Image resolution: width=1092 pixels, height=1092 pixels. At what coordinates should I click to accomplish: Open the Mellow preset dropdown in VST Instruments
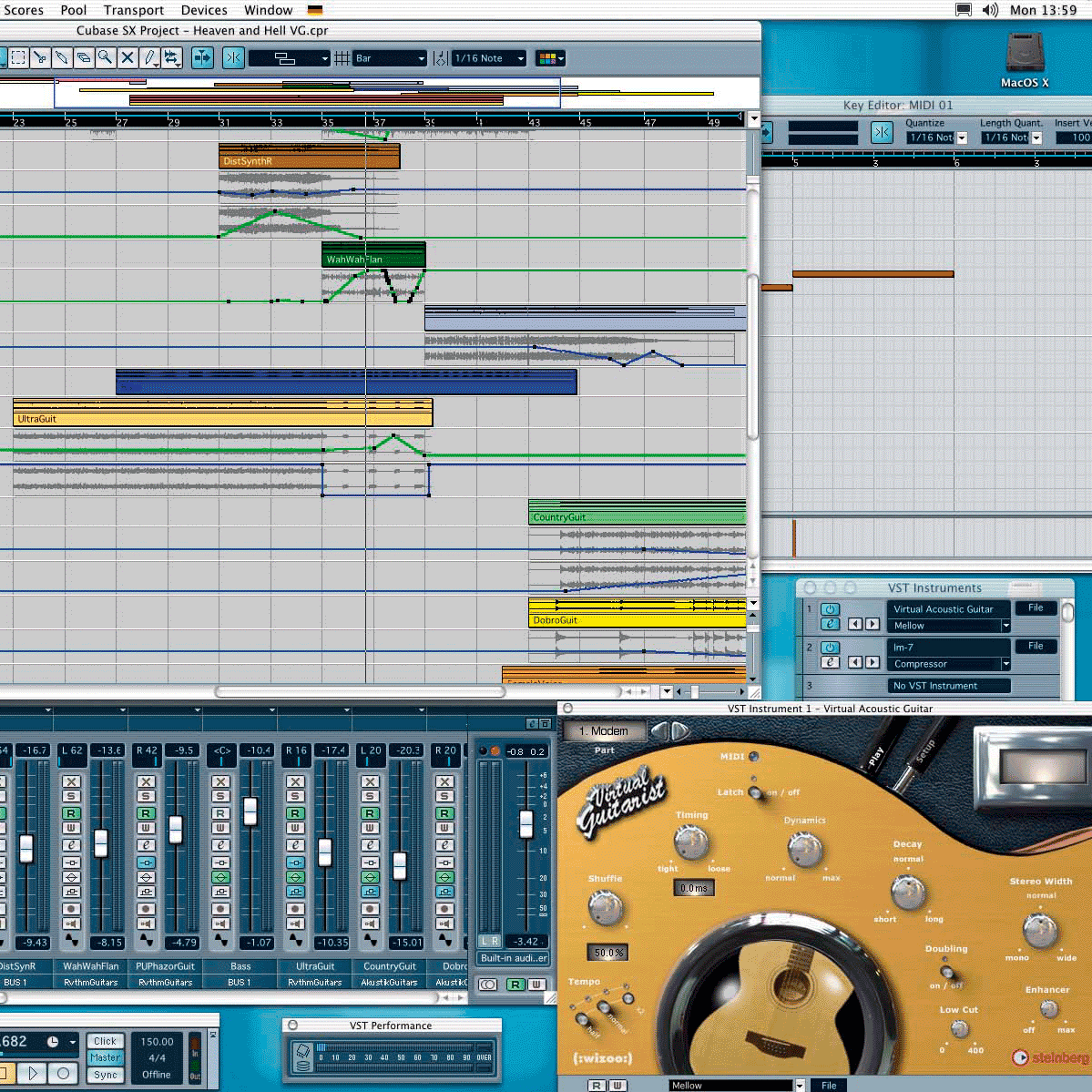pos(948,626)
